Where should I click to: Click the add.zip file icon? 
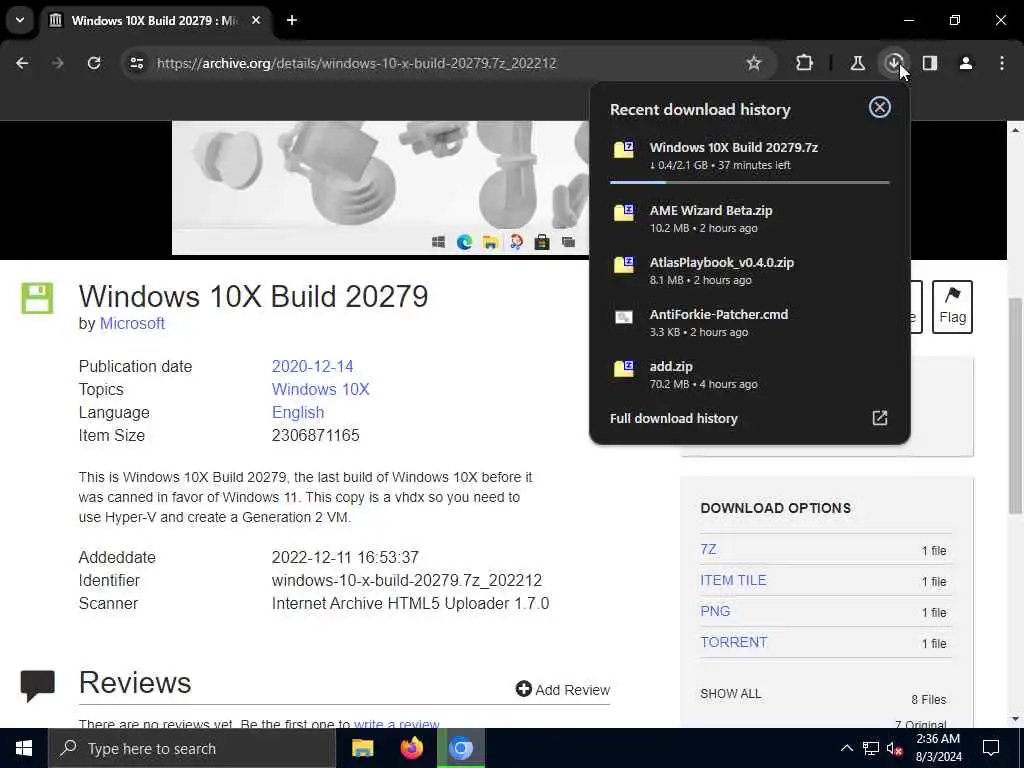624,369
